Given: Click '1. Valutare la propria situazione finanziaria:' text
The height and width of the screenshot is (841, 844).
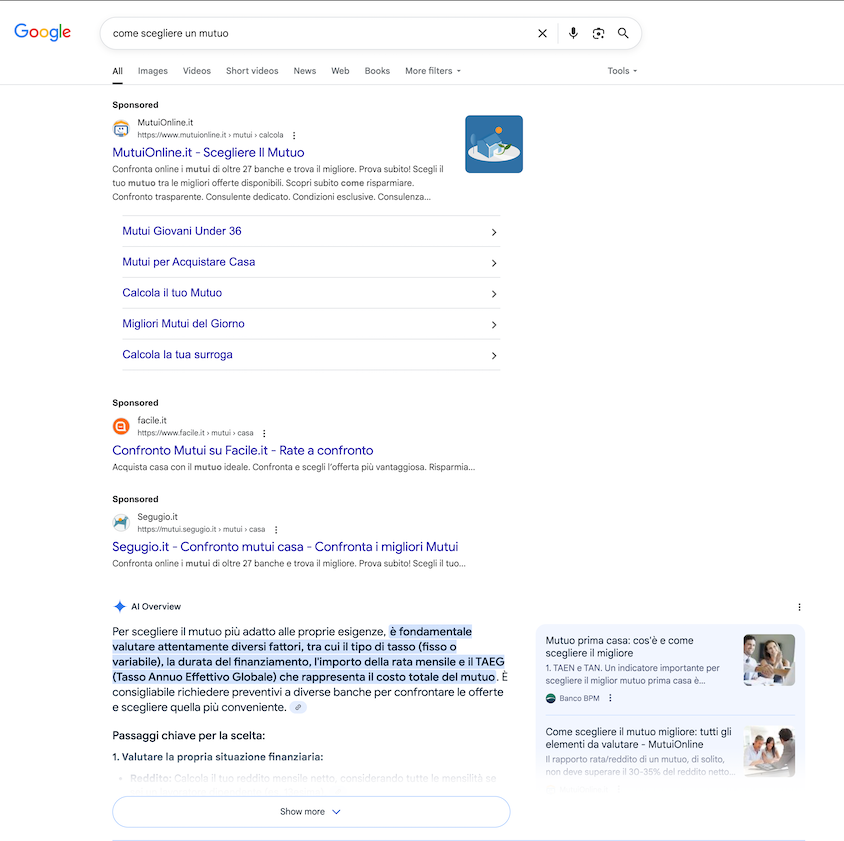Looking at the screenshot, I should 217,757.
